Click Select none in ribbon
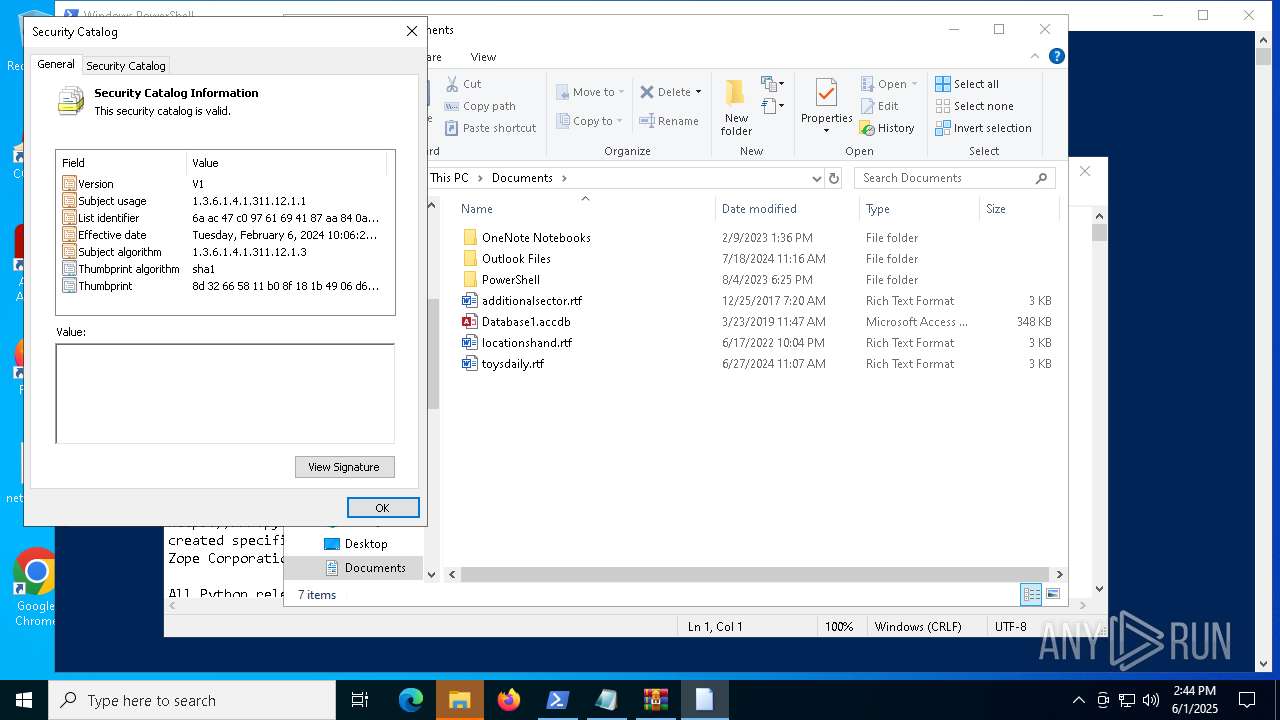 pos(974,106)
